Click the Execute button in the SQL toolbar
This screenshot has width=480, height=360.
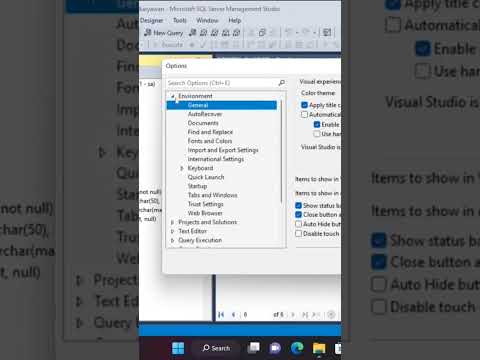click(168, 44)
